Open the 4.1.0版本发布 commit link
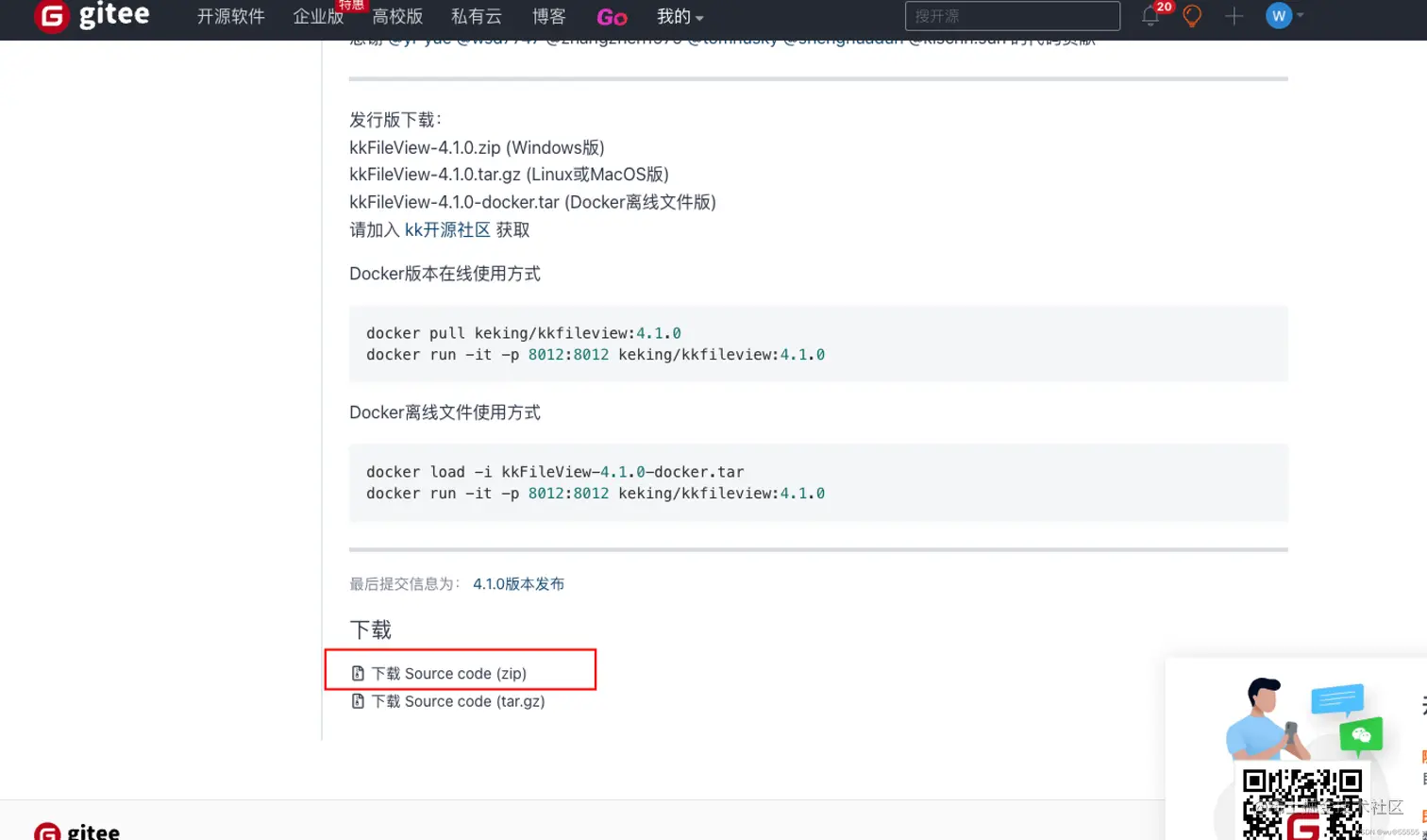 pos(519,584)
